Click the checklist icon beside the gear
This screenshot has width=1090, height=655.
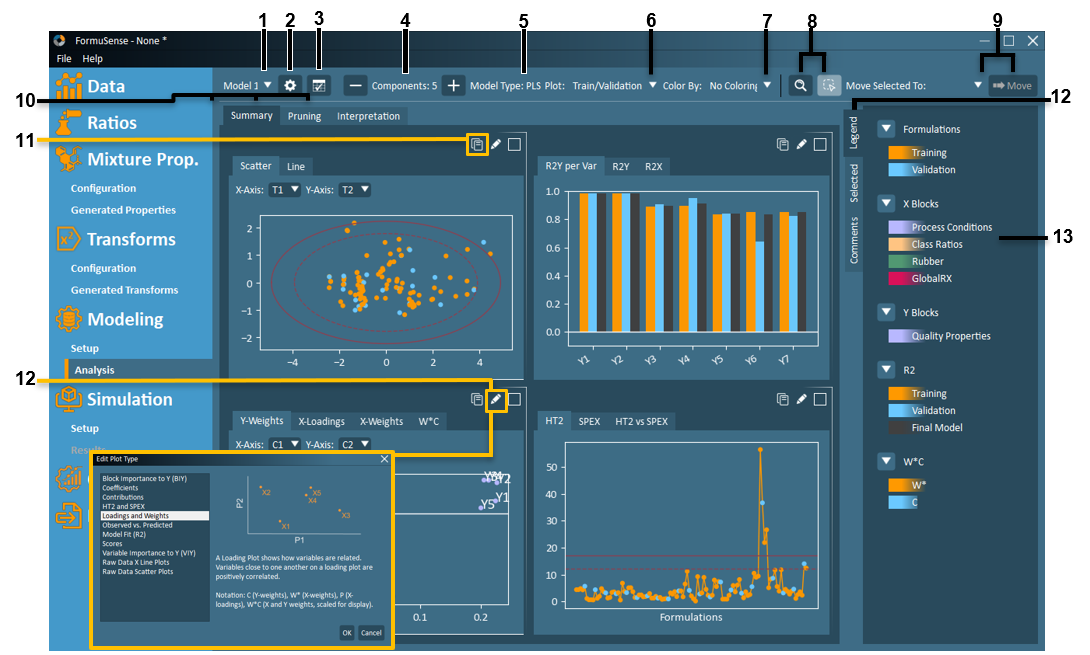[x=318, y=86]
